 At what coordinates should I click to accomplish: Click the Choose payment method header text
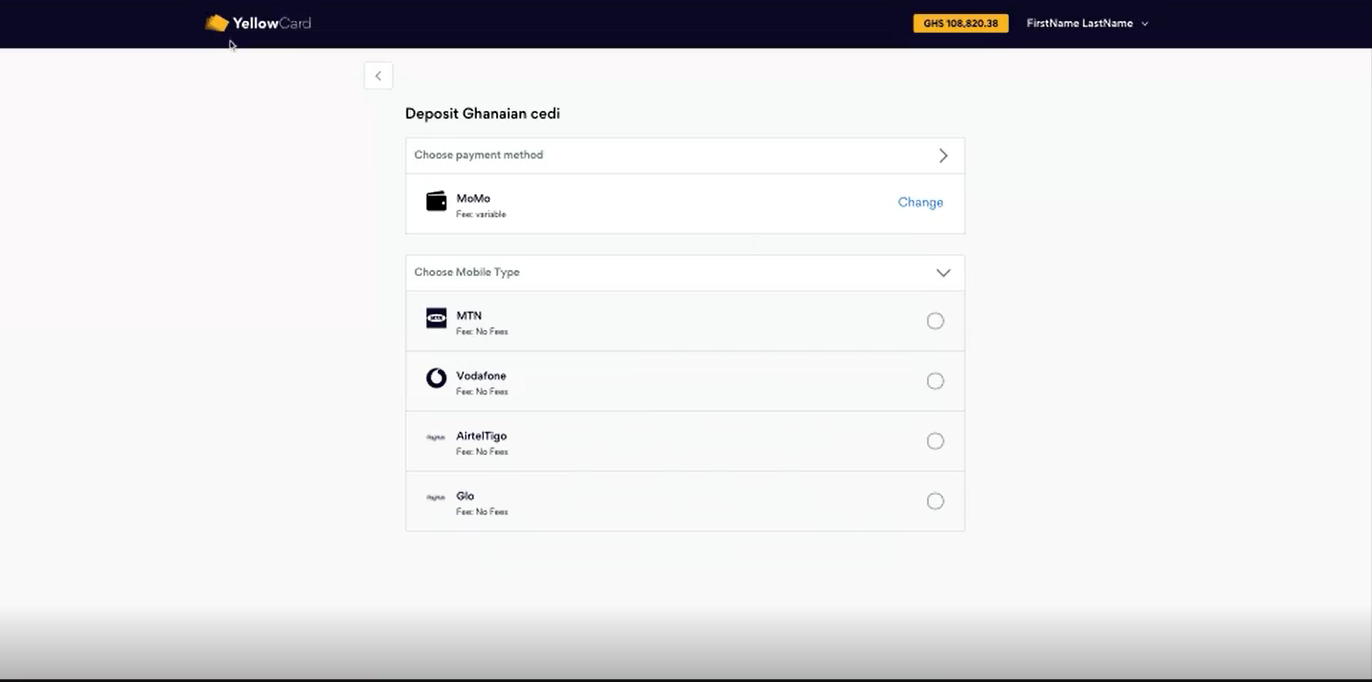click(479, 155)
